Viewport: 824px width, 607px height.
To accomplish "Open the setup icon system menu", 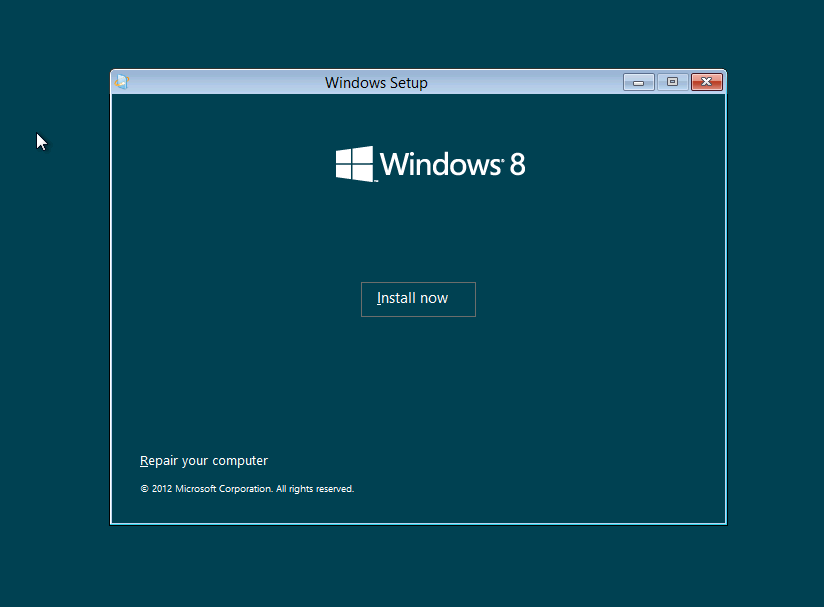I will click(x=121, y=82).
